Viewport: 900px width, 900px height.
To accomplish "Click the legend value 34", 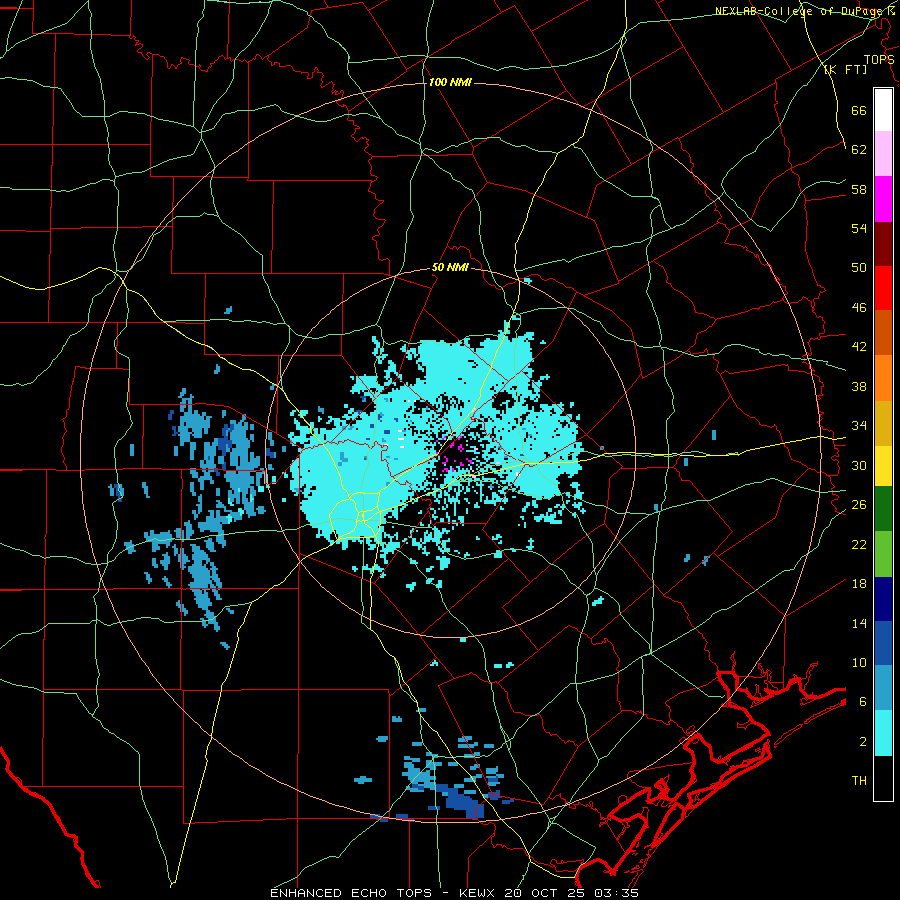I will [x=859, y=426].
